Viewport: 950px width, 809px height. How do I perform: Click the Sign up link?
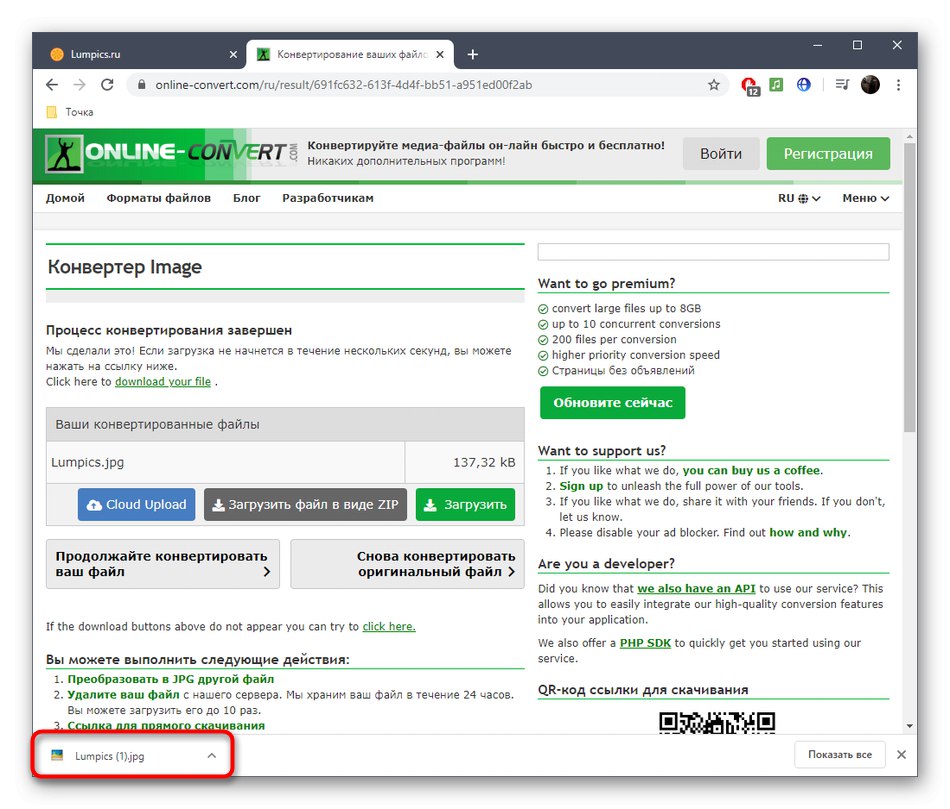click(581, 486)
